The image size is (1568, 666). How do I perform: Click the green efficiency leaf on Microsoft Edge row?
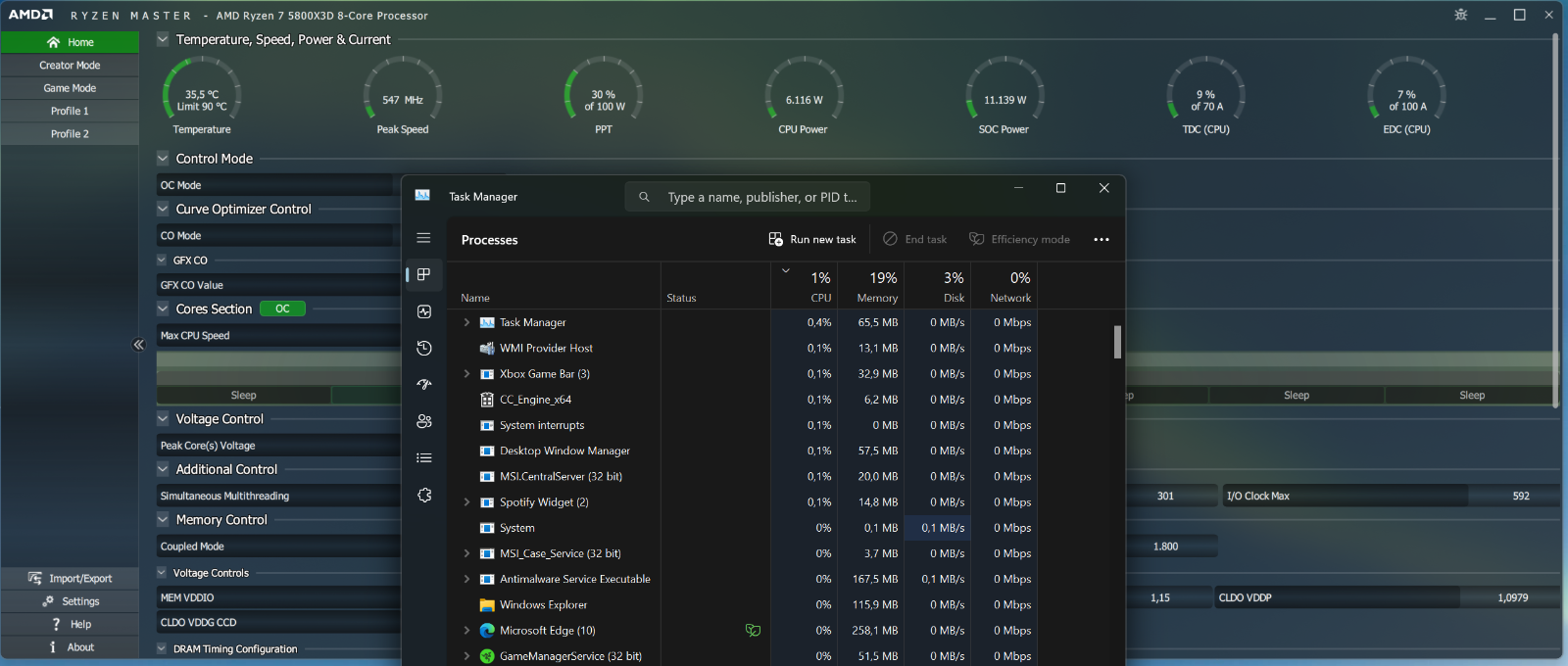753,631
